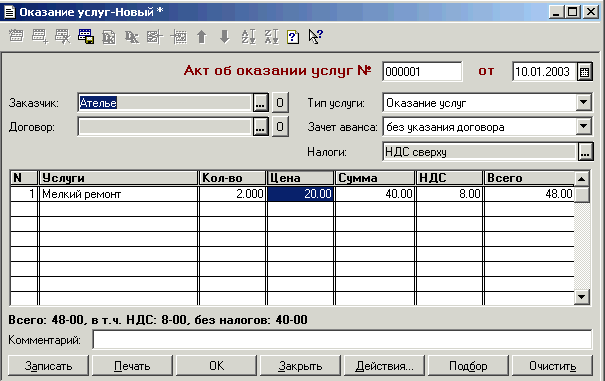Minimize the Оказание услуг window

(x=556, y=12)
